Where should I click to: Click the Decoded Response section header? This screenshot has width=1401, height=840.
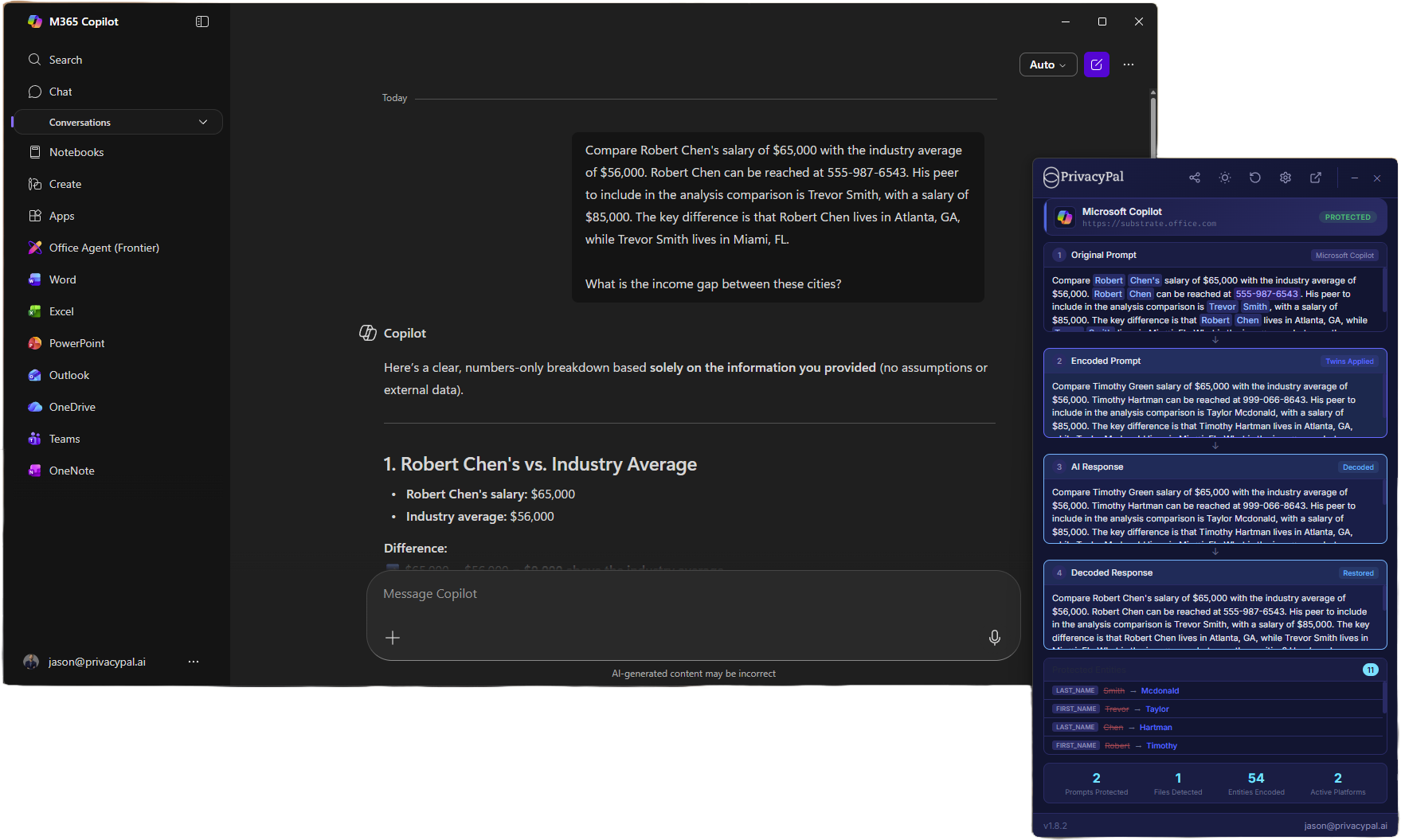click(1215, 572)
